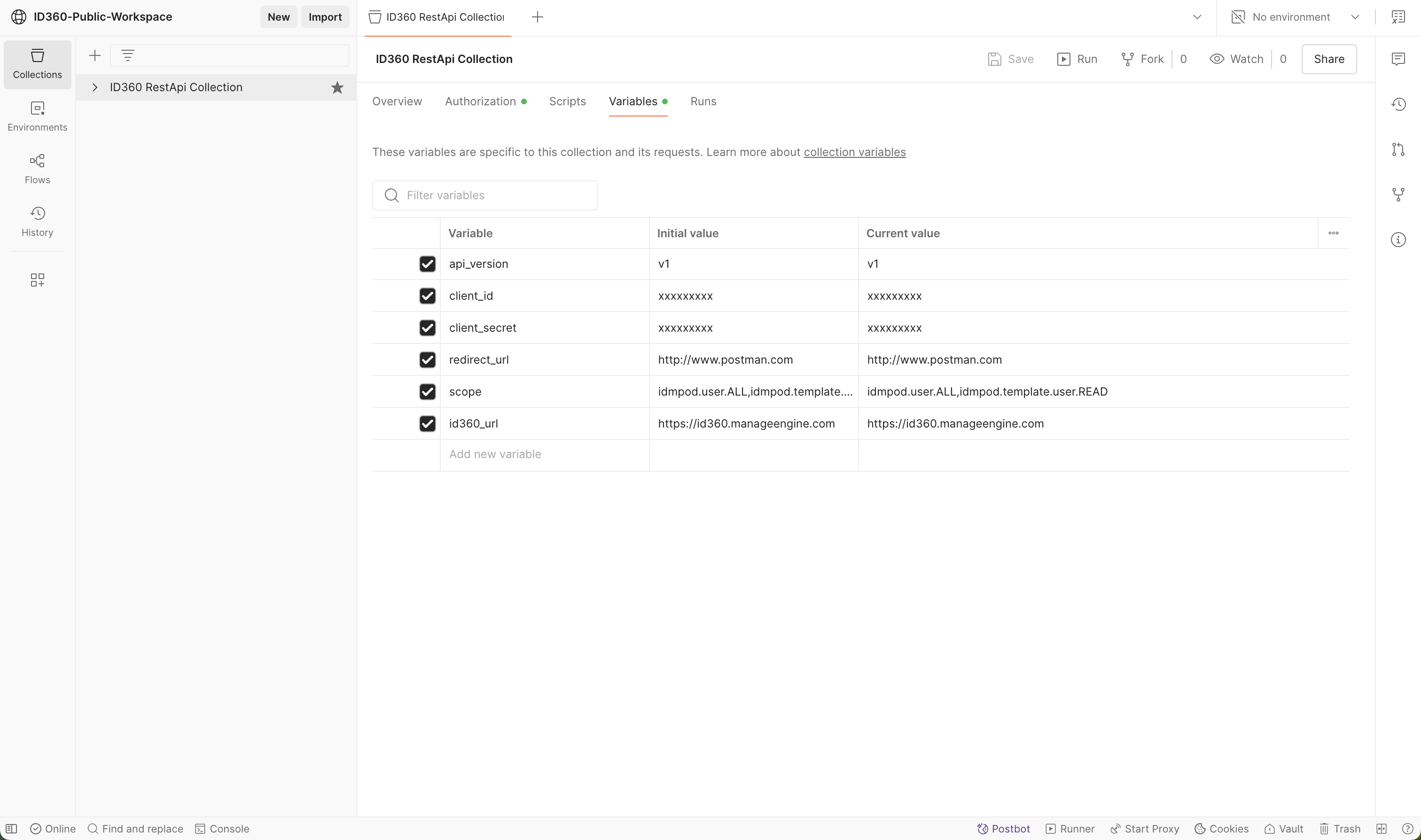
Task: Toggle the sidebar icon in status bar
Action: tap(11, 829)
